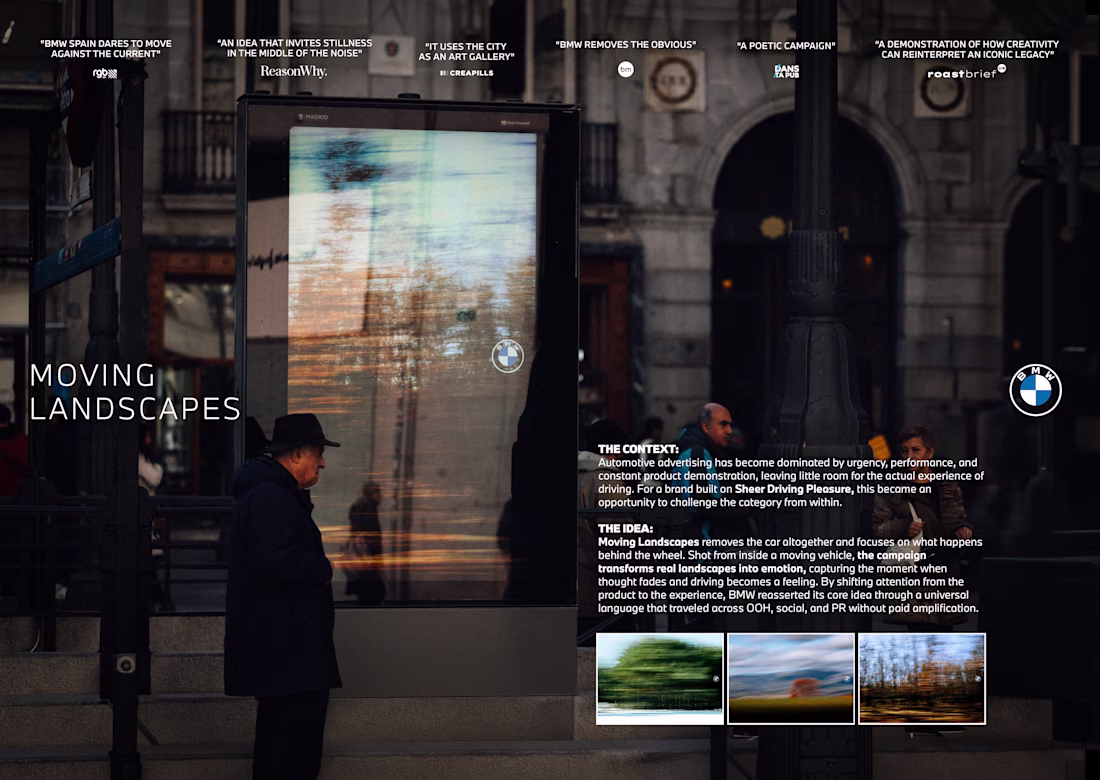Viewport: 1100px width, 780px height.
Task: Click the large BMW roundel logo at right
Action: click(1035, 390)
